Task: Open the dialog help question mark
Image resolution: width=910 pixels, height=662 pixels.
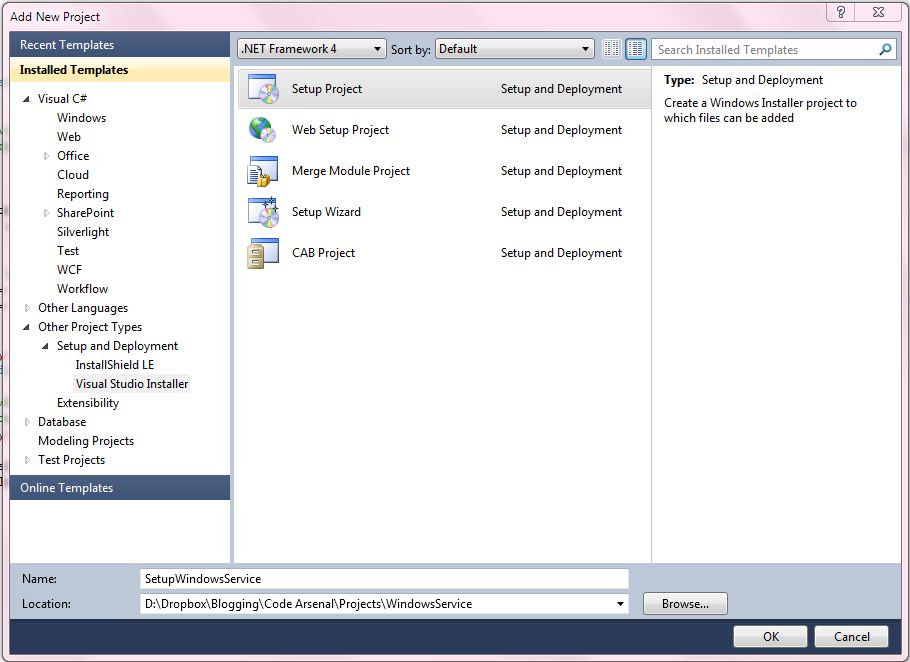Action: (x=840, y=12)
